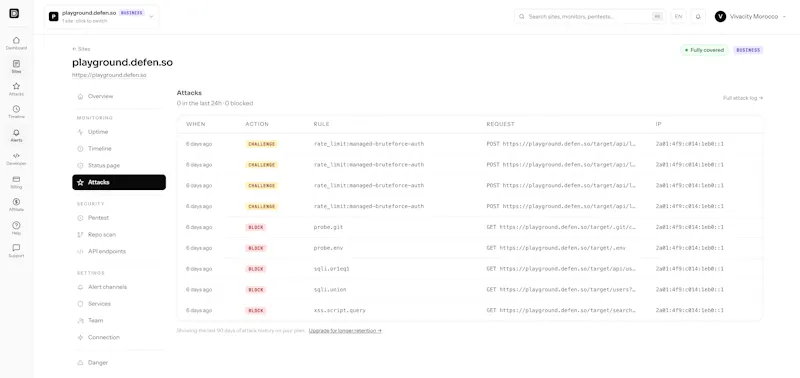Image resolution: width=800 pixels, height=378 pixels.
Task: Open Overview in site menu
Action: (x=119, y=96)
